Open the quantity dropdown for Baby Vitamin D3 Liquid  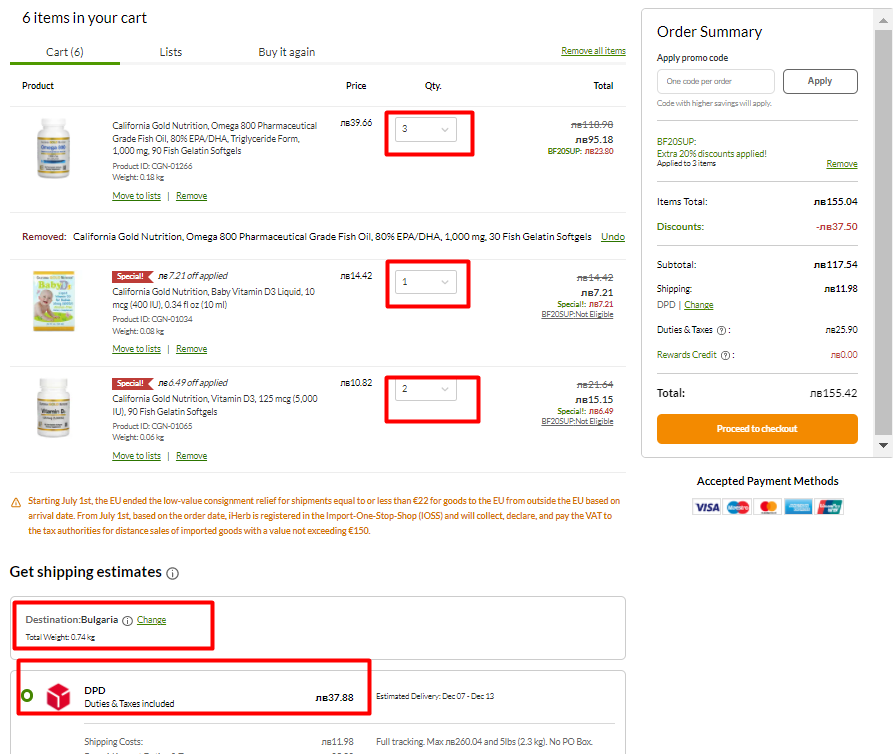pos(426,282)
